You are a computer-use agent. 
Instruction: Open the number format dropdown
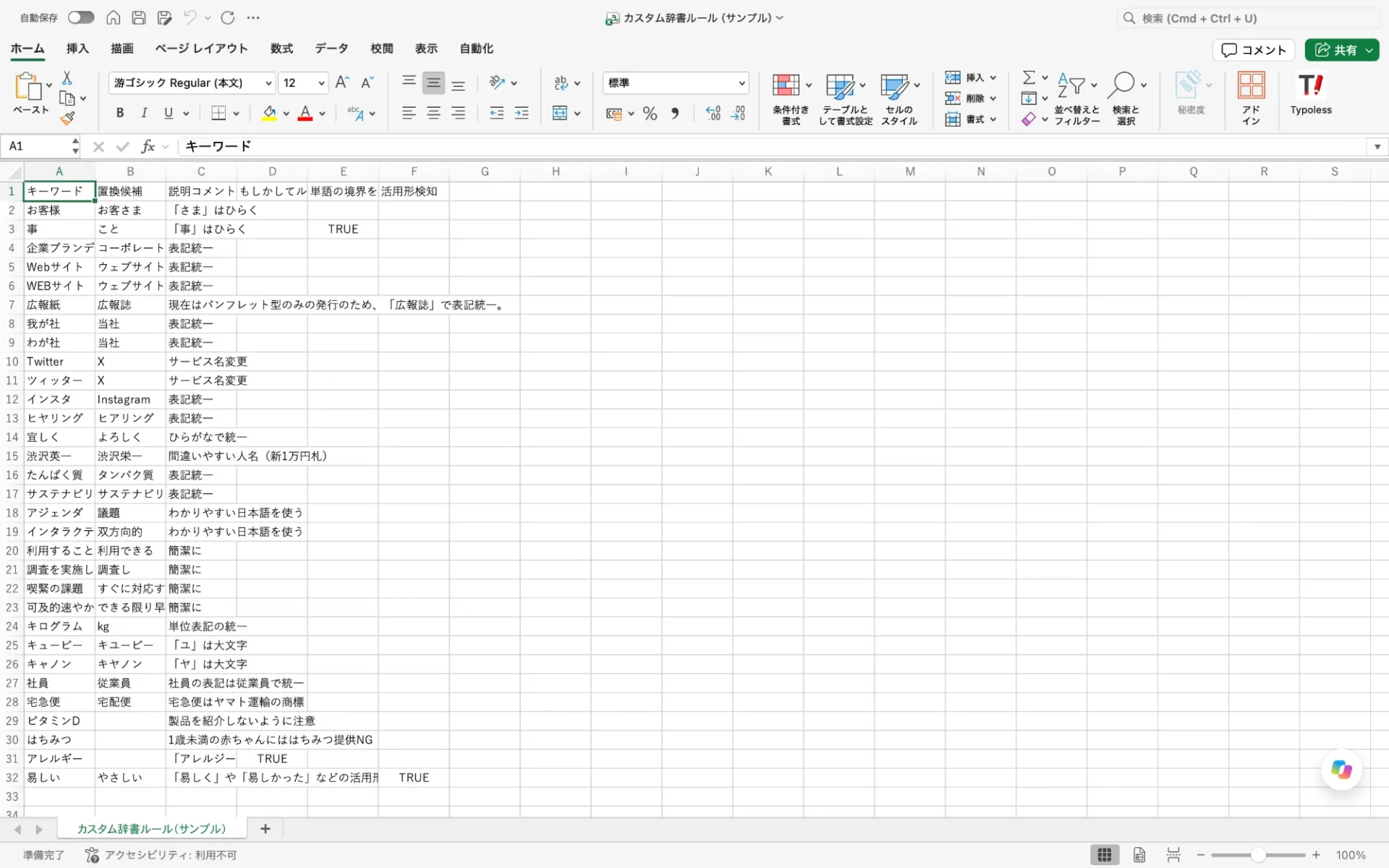pyautogui.click(x=742, y=83)
